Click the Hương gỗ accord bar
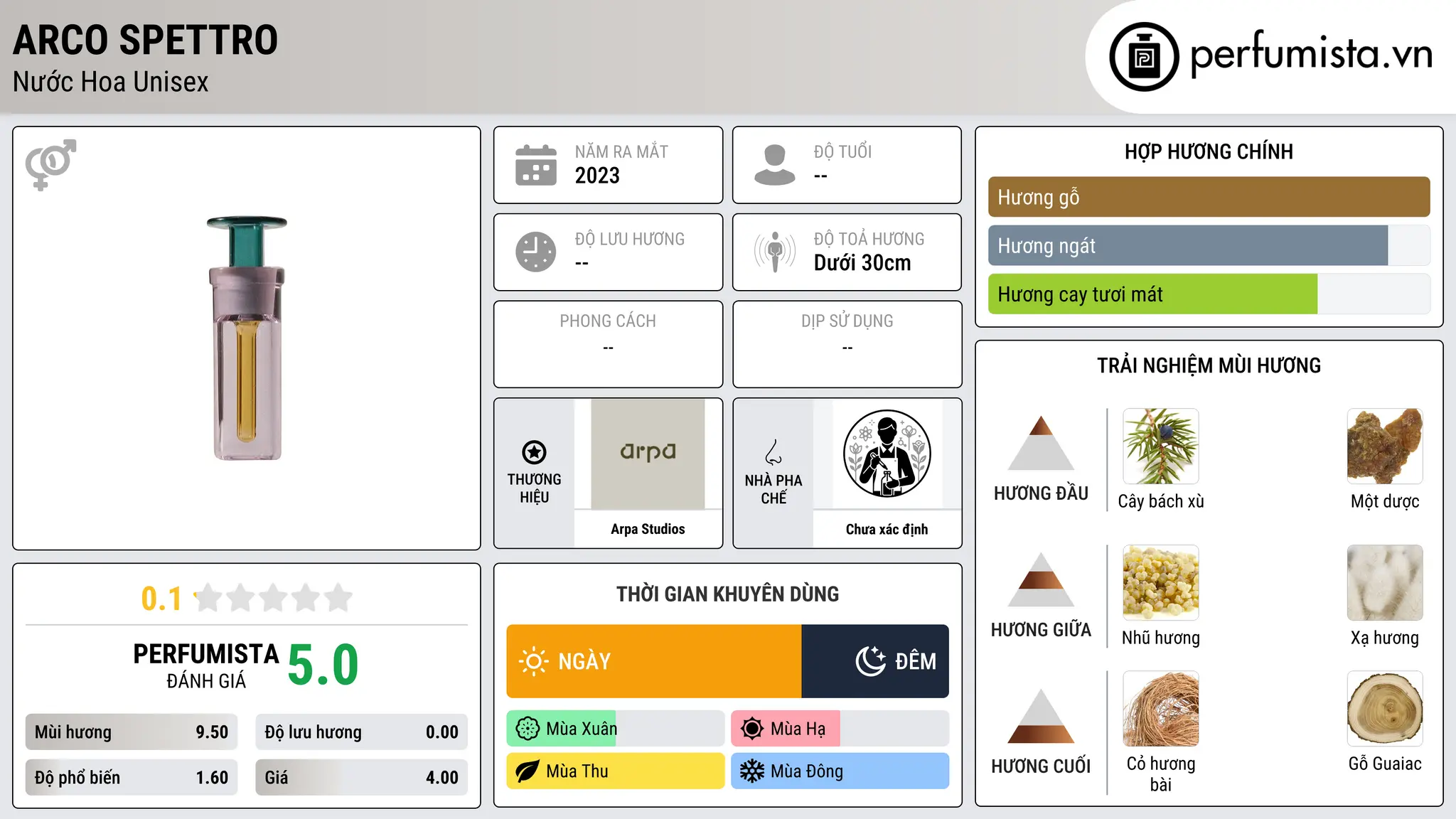 click(x=1209, y=197)
